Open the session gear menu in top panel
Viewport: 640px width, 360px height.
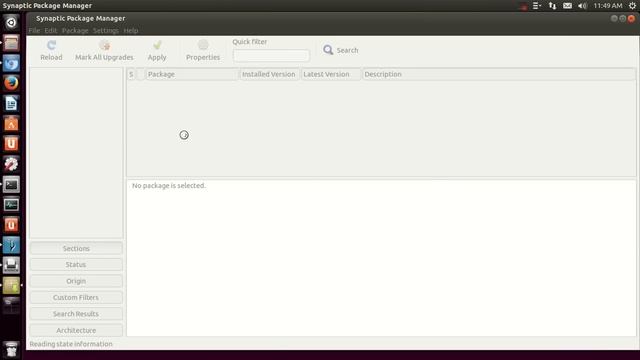click(x=632, y=6)
